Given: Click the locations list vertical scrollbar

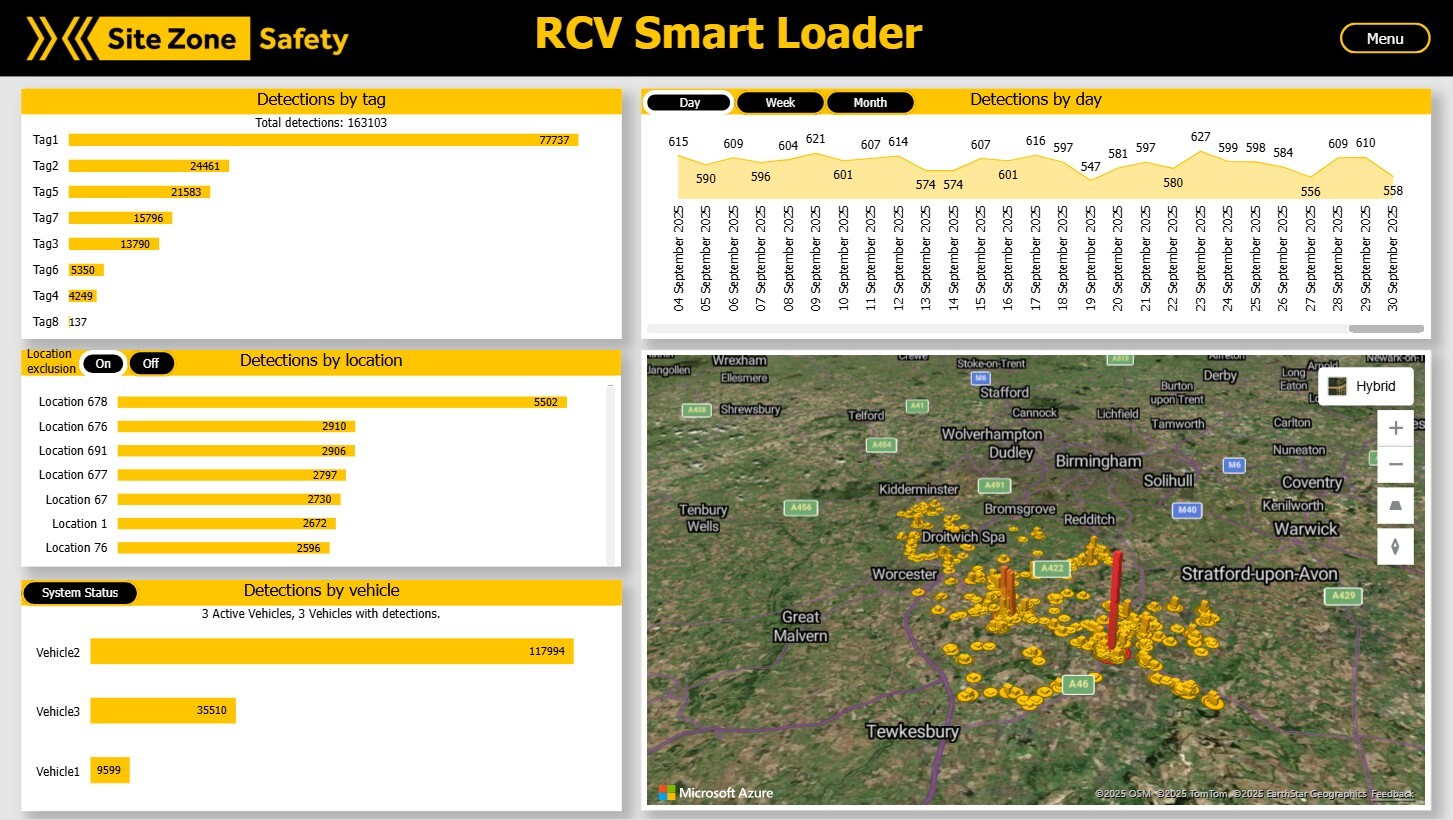Looking at the screenshot, I should pos(610,470).
